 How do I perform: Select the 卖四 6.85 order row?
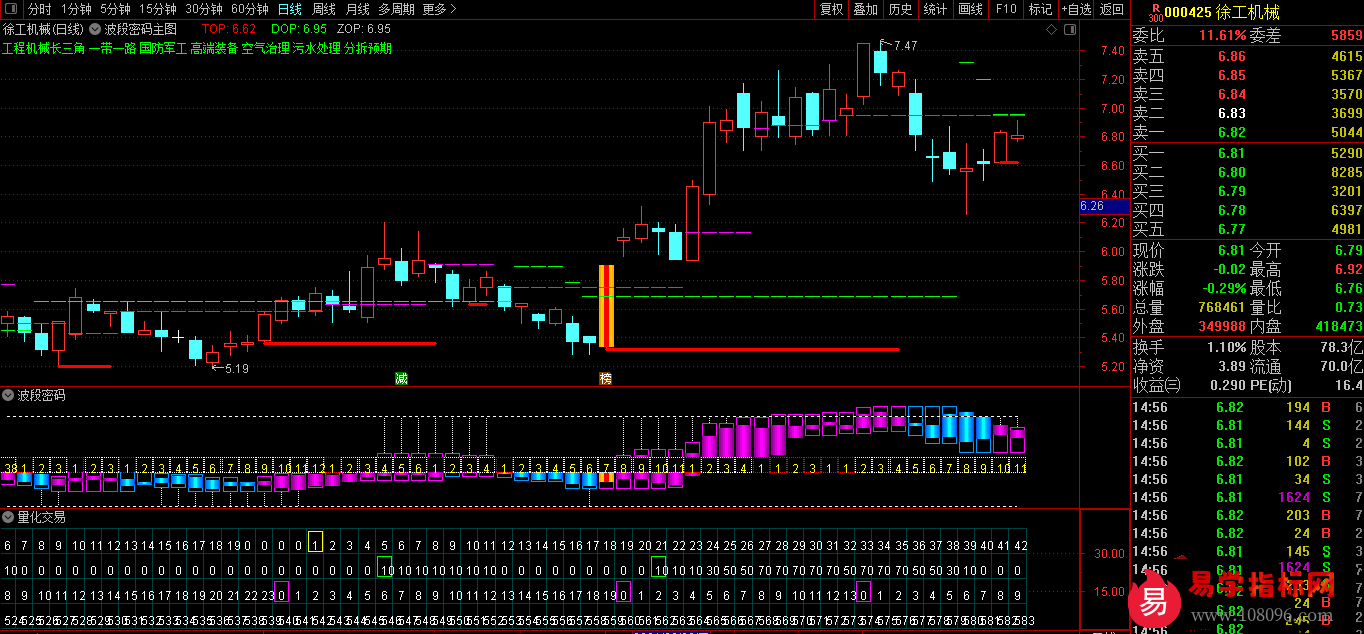click(x=1247, y=75)
